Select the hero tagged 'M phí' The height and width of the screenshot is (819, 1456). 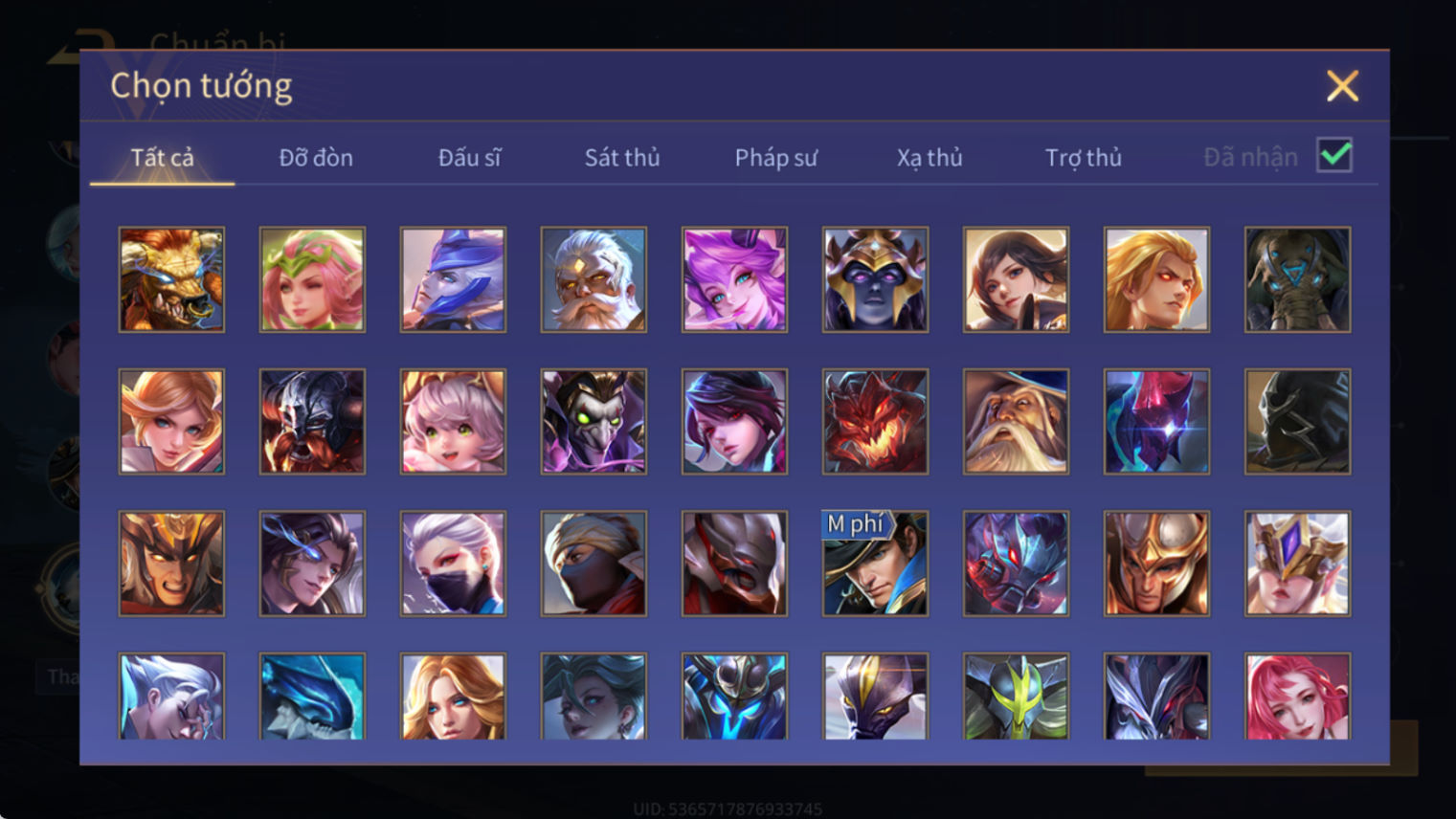875,564
